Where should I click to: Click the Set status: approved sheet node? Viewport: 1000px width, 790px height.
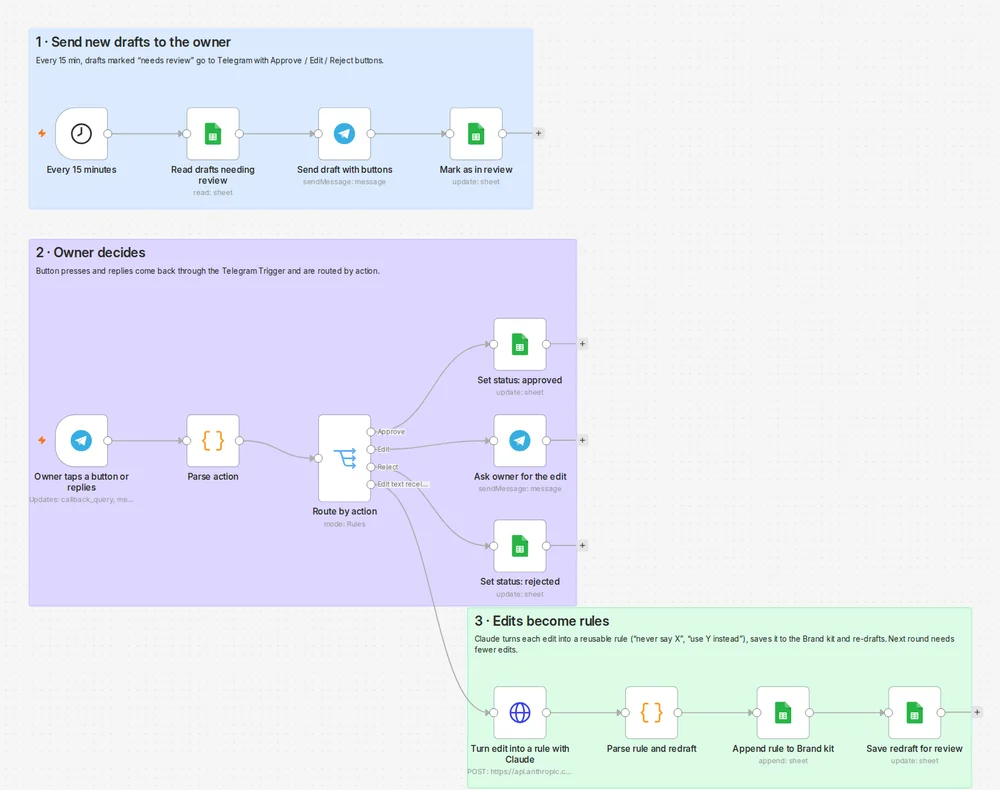520,344
